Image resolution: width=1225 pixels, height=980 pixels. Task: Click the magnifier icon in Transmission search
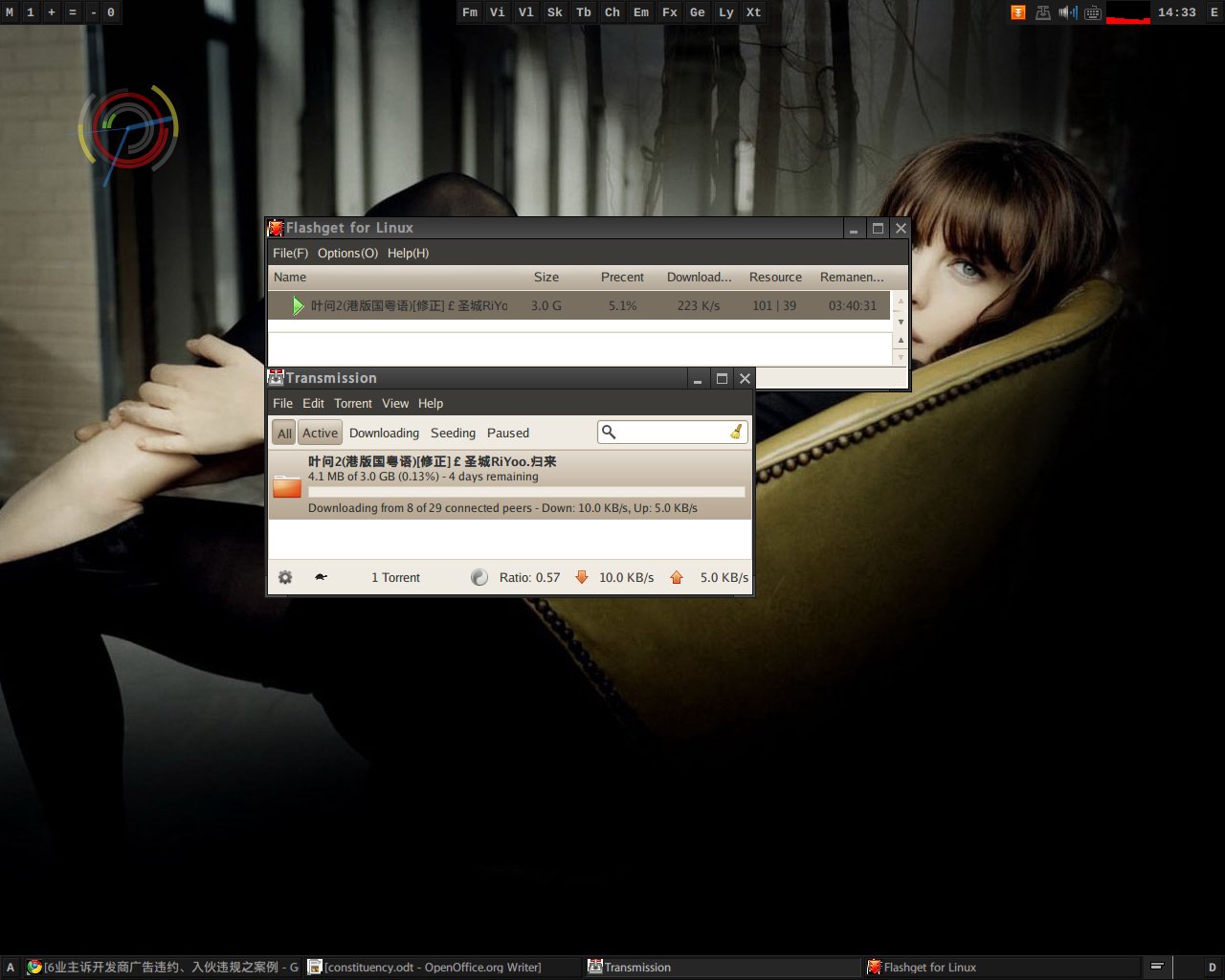[608, 432]
